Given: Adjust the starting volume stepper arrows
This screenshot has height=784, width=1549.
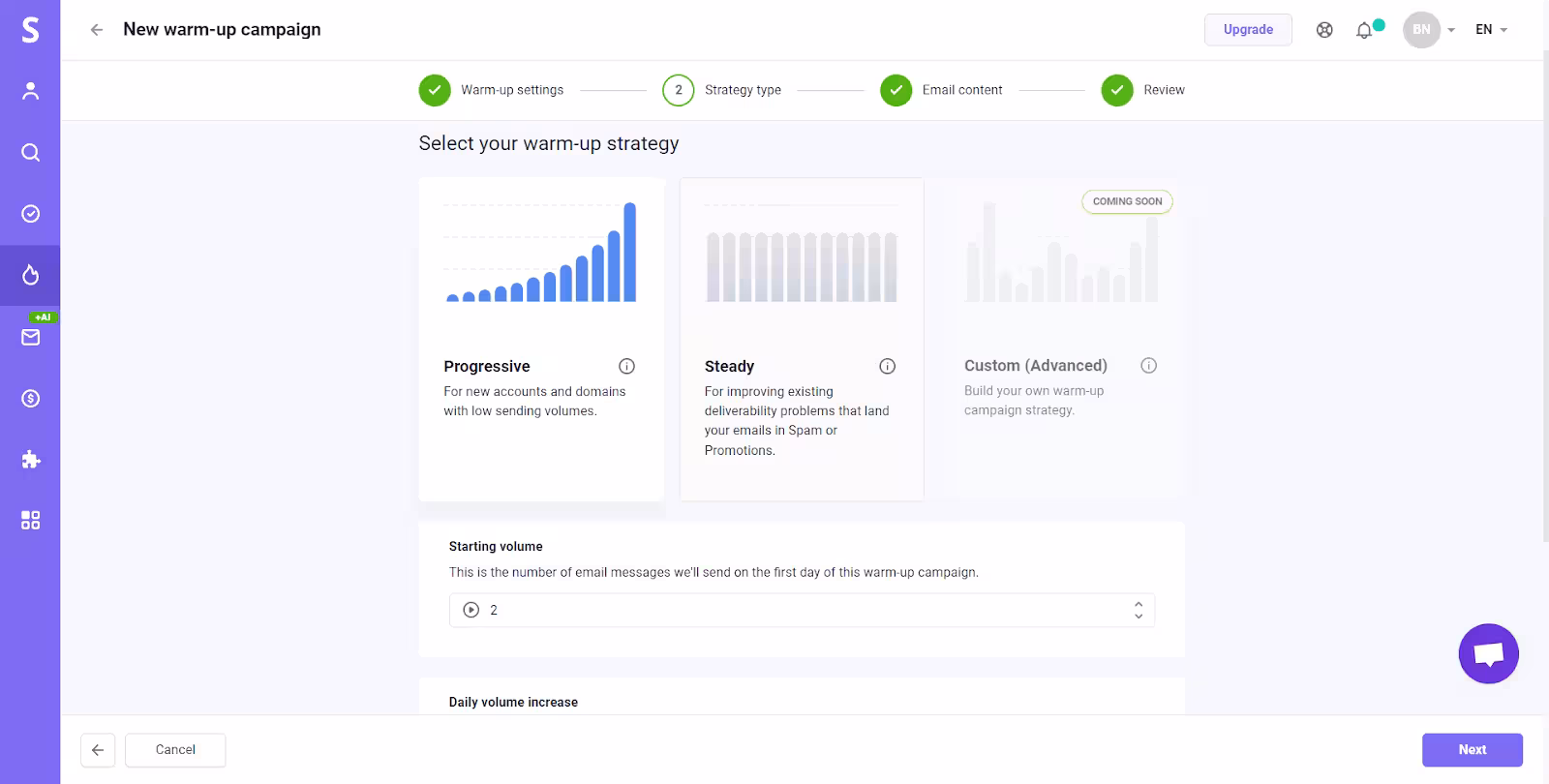Looking at the screenshot, I should tap(1139, 610).
